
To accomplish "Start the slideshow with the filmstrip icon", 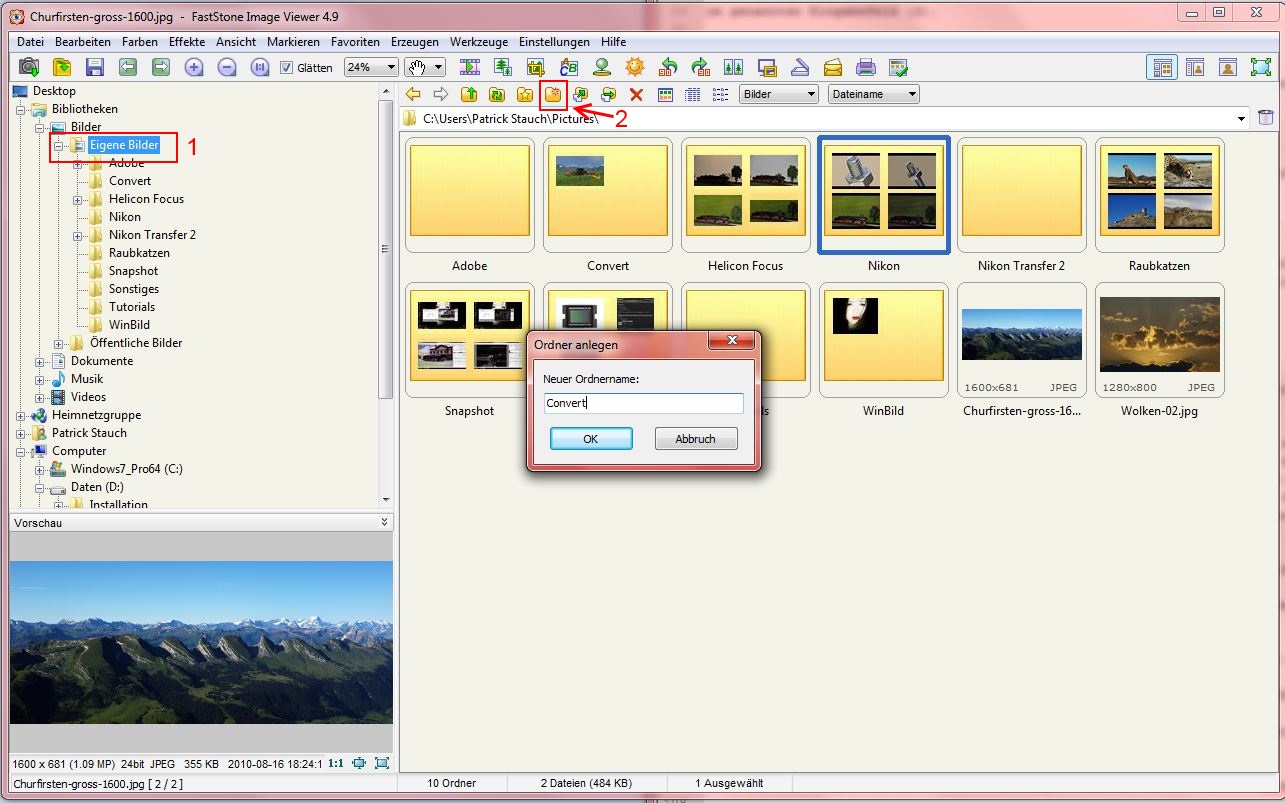I will tap(471, 67).
